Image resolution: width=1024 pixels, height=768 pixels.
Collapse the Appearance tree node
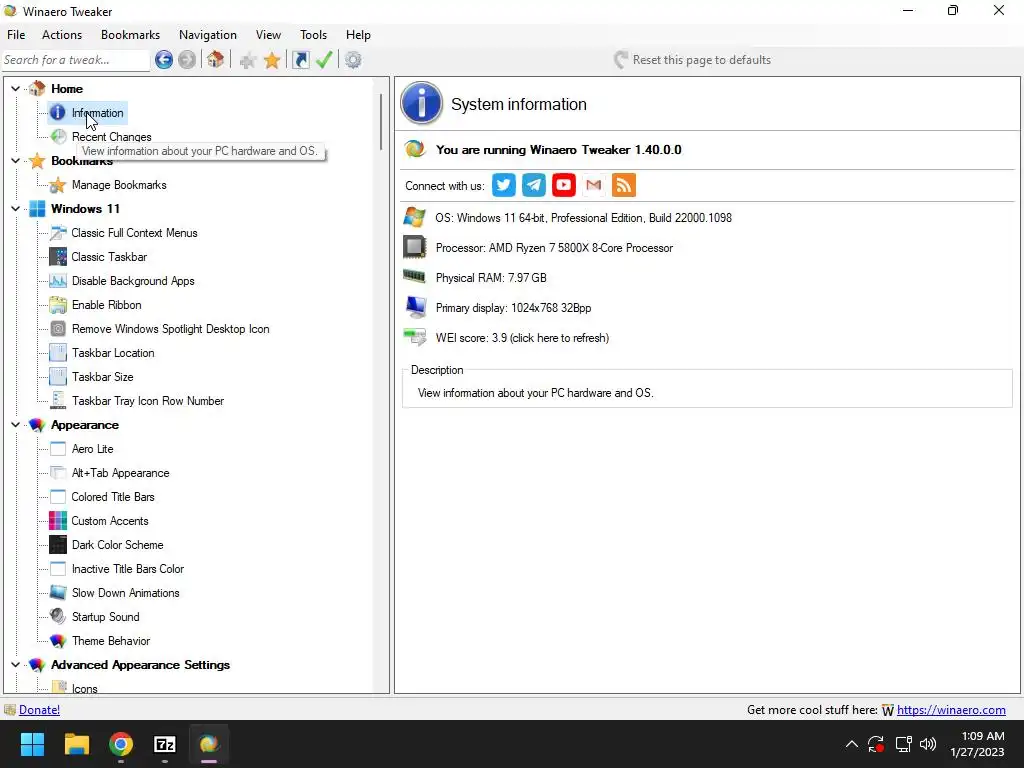[16, 425]
